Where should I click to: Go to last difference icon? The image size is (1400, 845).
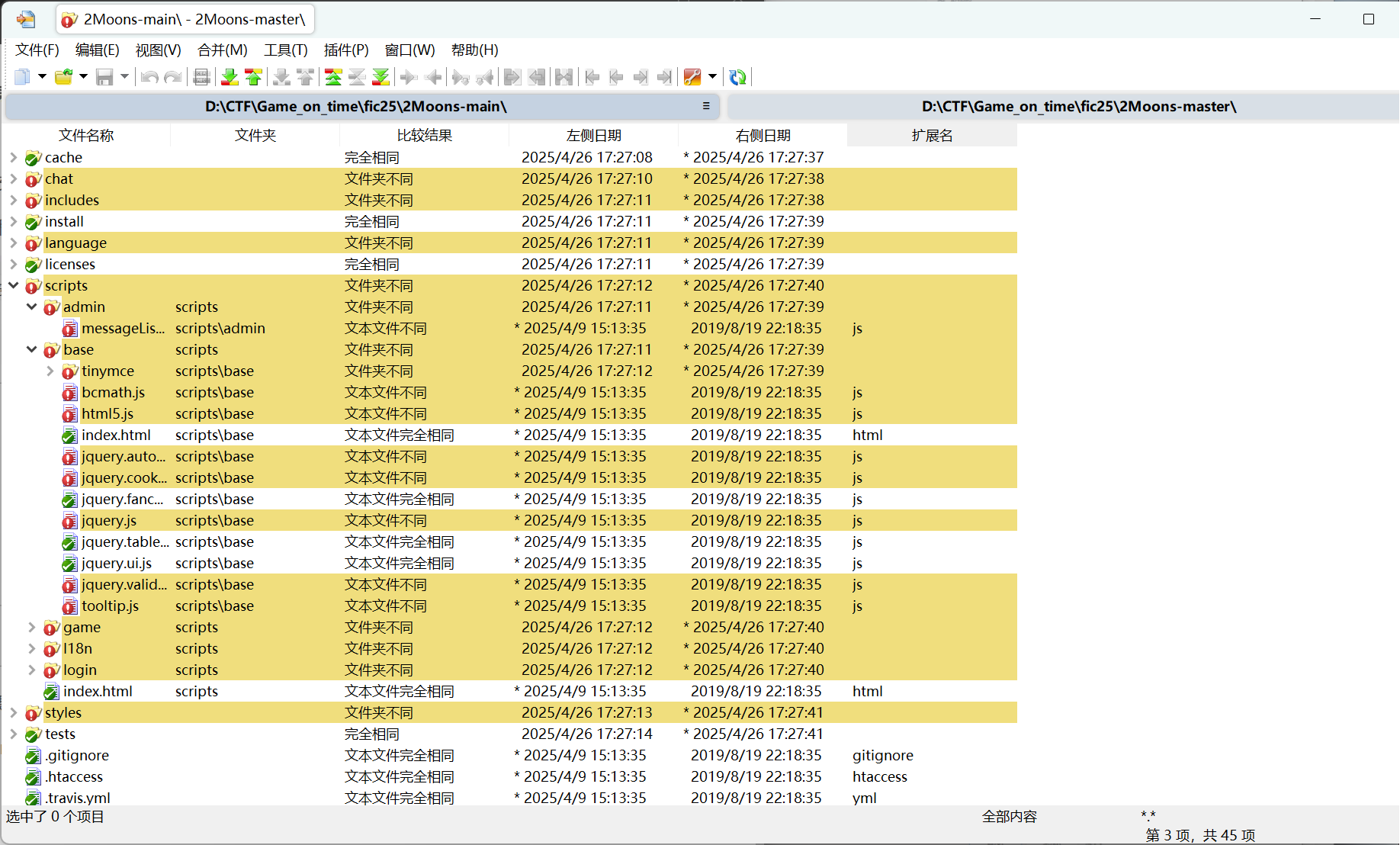click(x=381, y=77)
